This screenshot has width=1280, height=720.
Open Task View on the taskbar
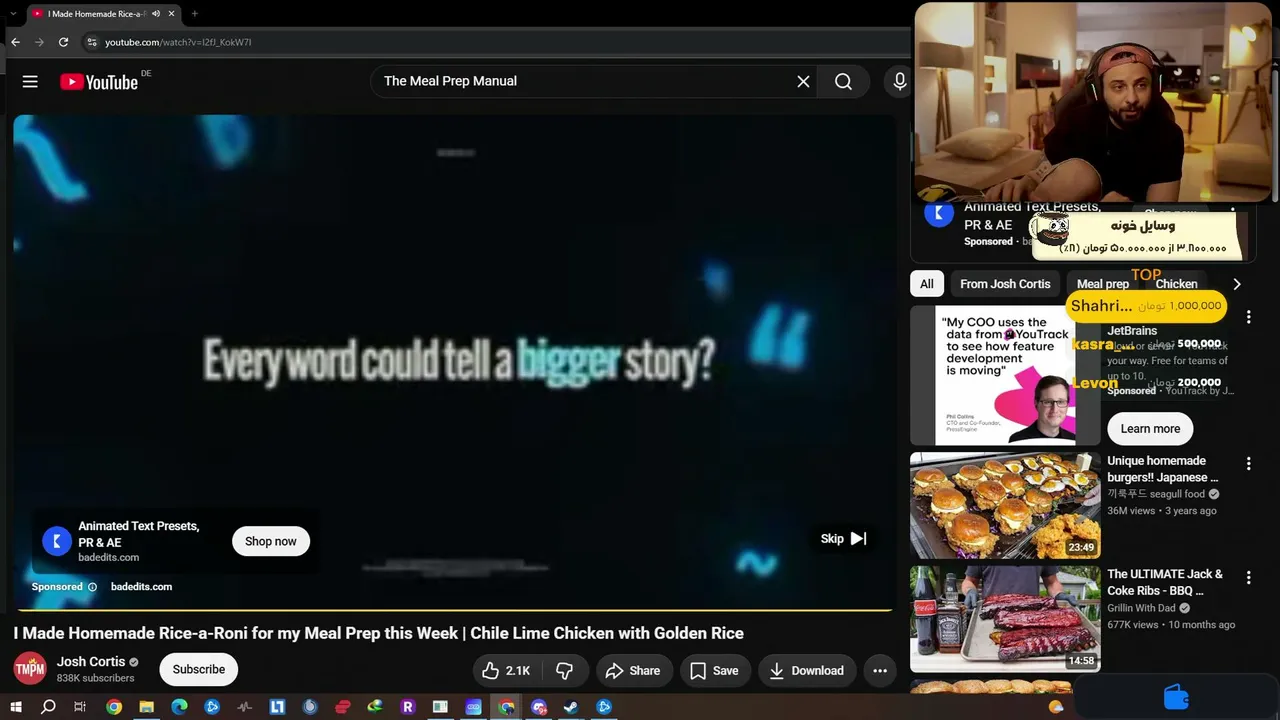click(80, 707)
